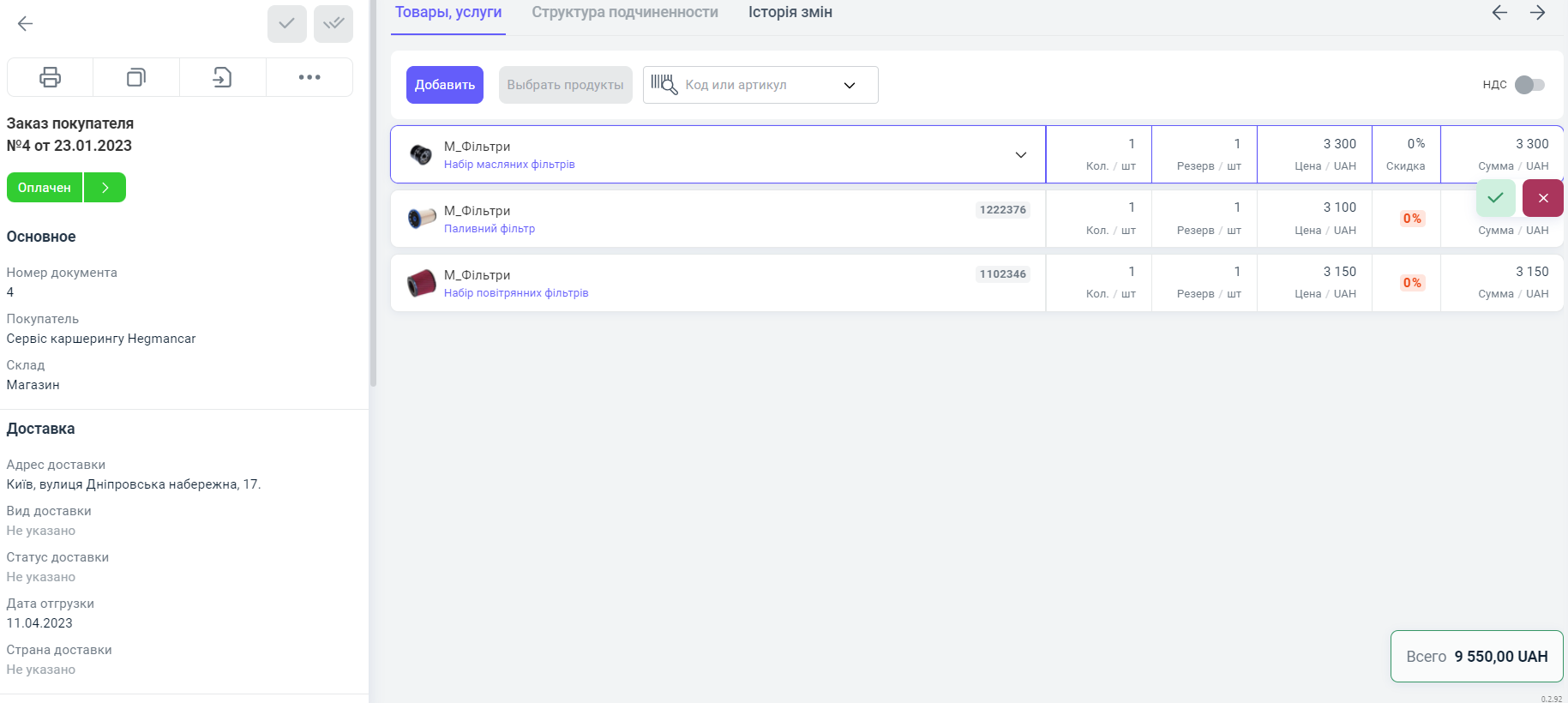
Task: Go to previous document with top-right left arrow
Action: [1499, 13]
